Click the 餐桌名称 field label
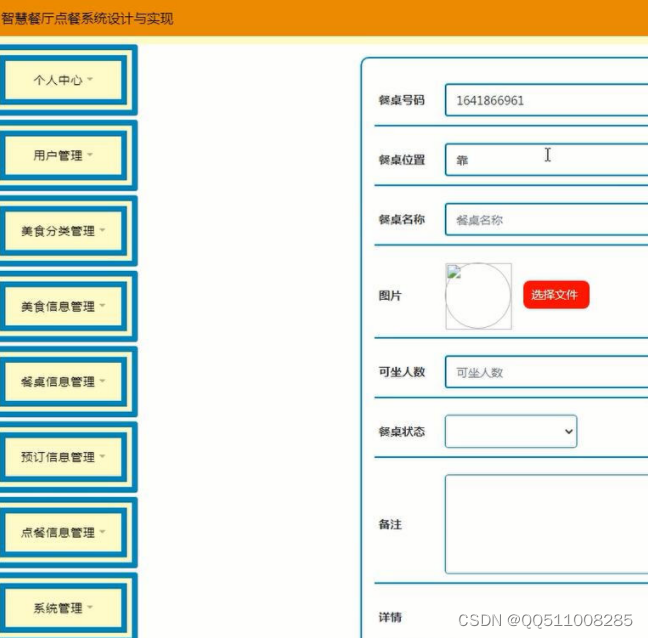The height and width of the screenshot is (638, 648). click(x=401, y=219)
